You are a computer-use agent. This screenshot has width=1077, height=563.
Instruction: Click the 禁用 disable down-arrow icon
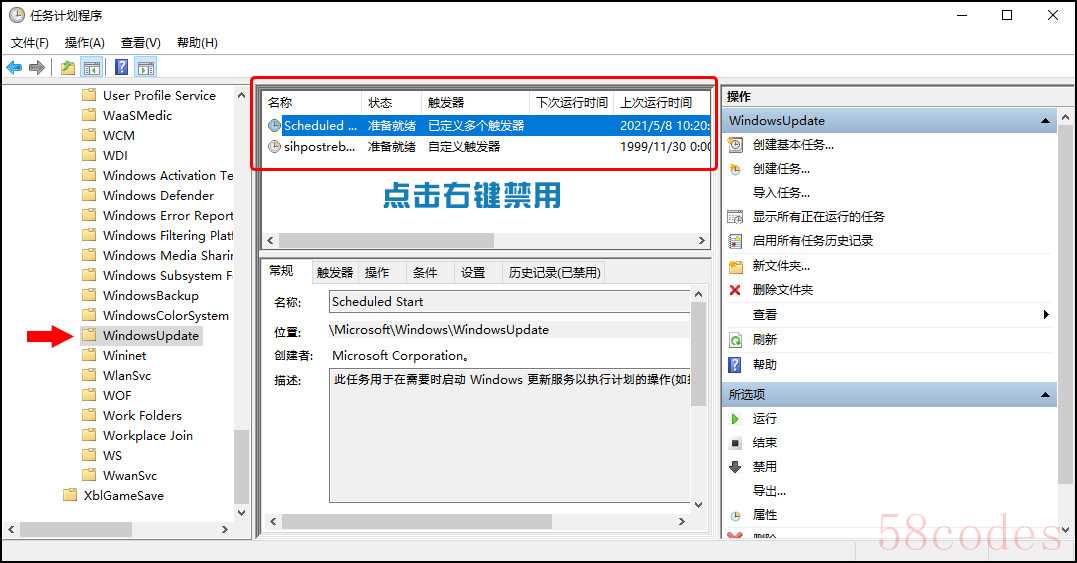coord(736,467)
